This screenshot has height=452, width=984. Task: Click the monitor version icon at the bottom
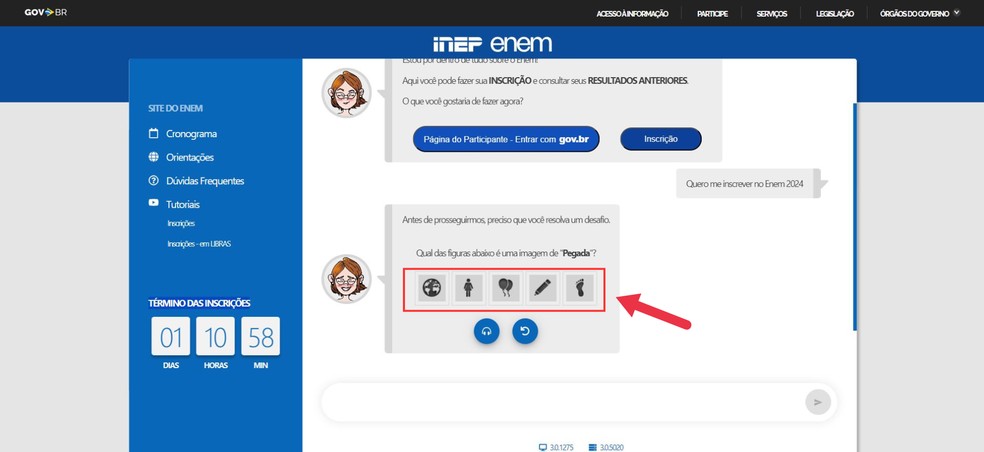click(x=543, y=448)
